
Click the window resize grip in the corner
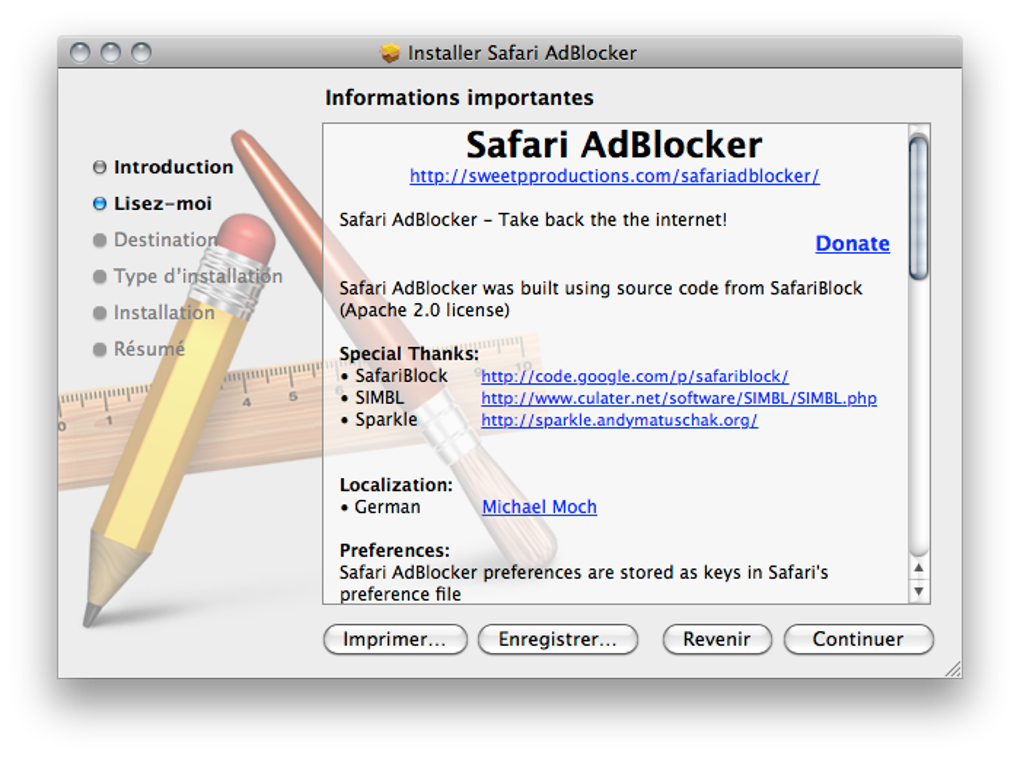(953, 669)
